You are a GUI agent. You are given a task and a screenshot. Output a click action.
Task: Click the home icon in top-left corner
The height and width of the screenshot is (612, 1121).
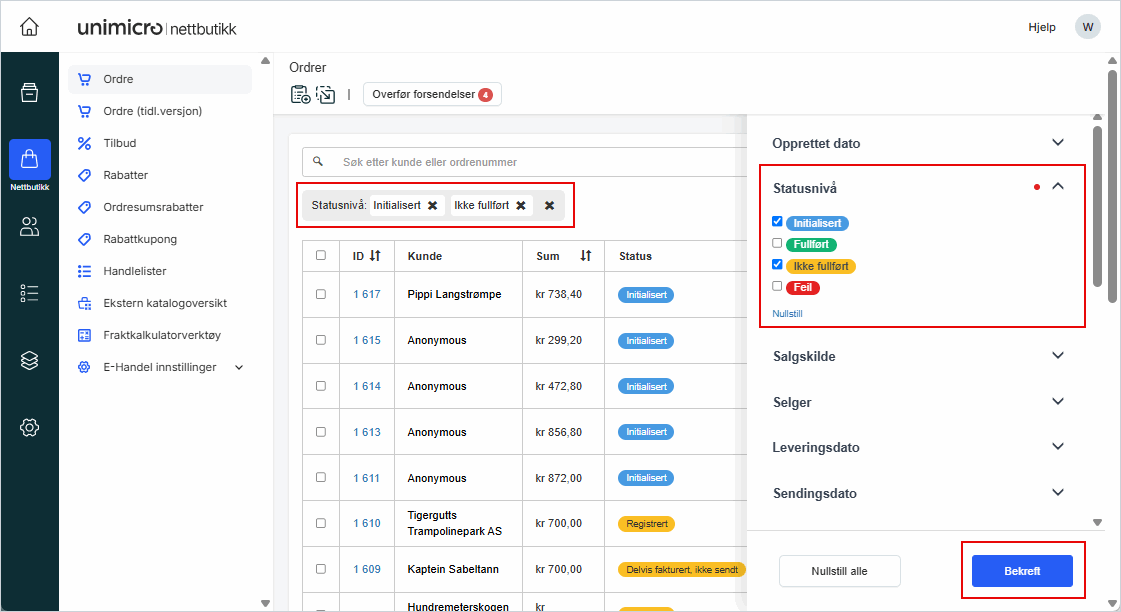click(29, 27)
